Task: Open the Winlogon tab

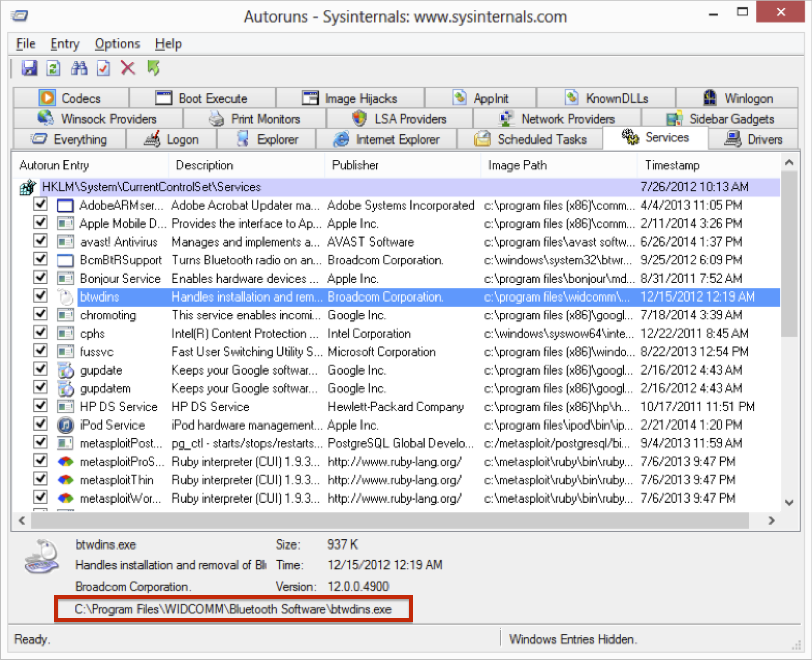Action: [x=737, y=98]
